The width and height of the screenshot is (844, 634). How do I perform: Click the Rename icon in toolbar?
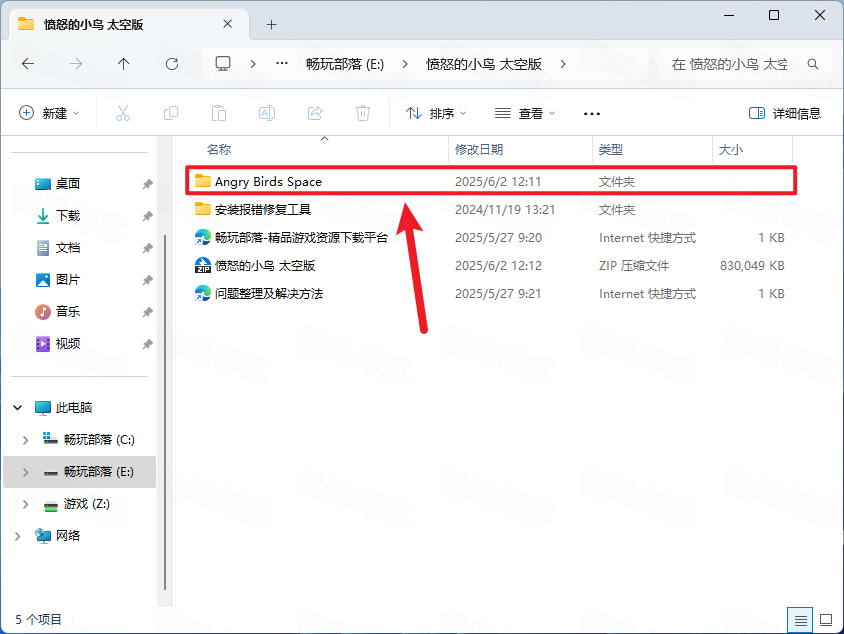point(267,113)
